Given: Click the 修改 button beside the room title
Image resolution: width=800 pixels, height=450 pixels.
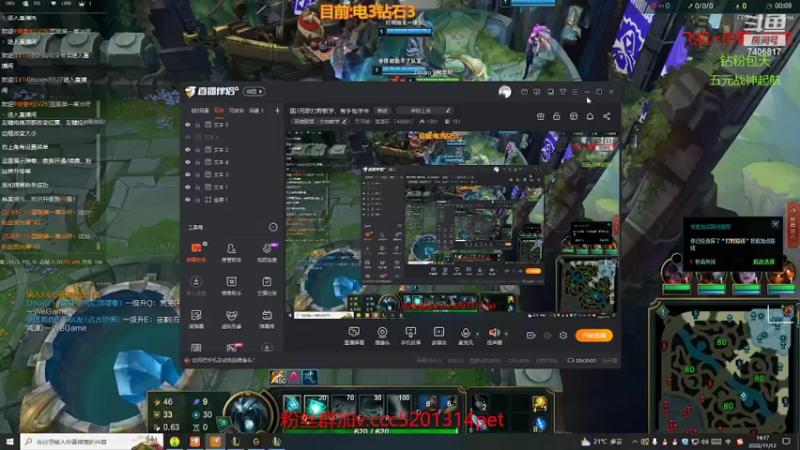Looking at the screenshot, I should click(x=382, y=111).
